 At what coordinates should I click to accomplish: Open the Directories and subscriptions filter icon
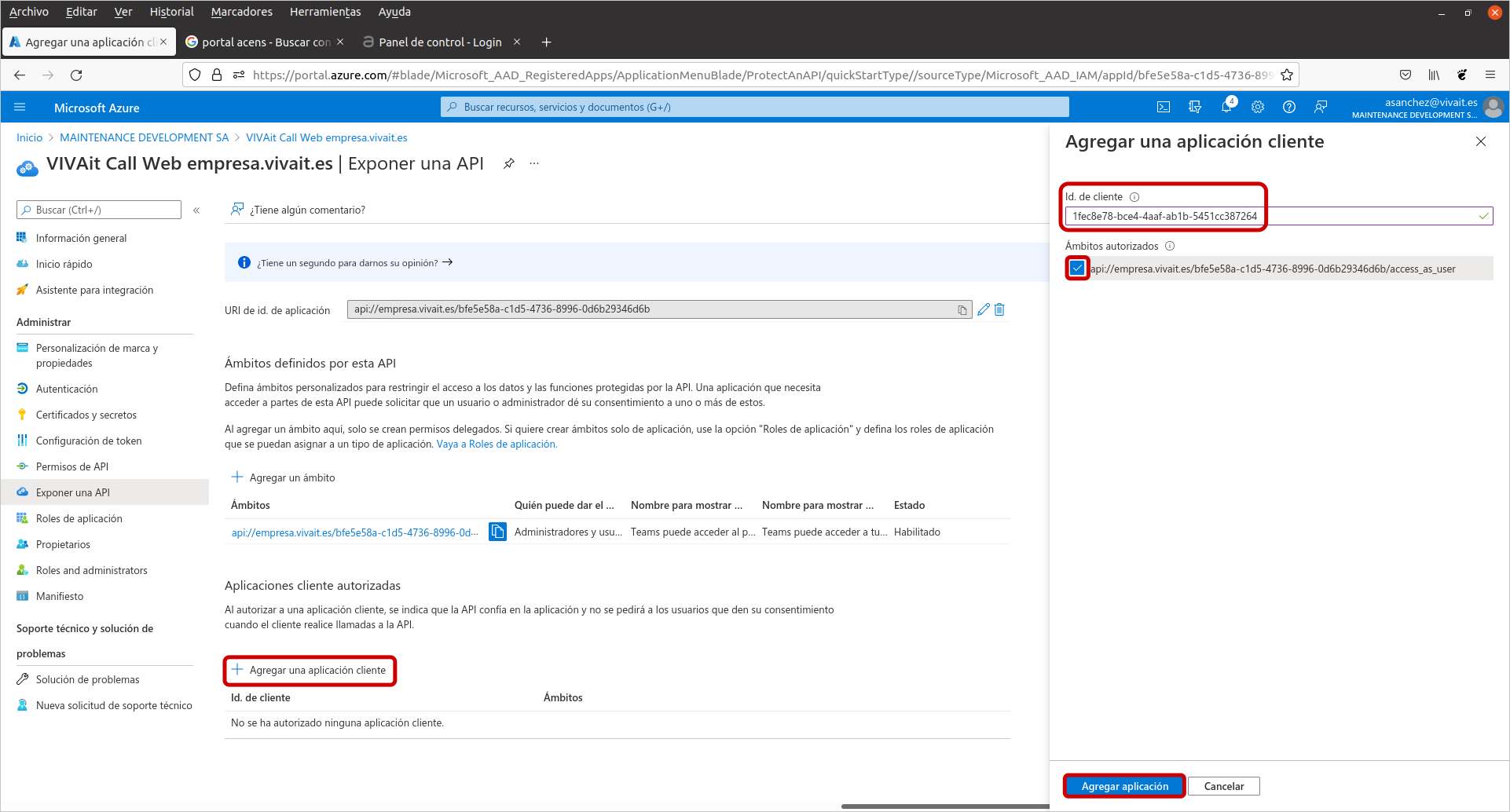pos(1195,107)
